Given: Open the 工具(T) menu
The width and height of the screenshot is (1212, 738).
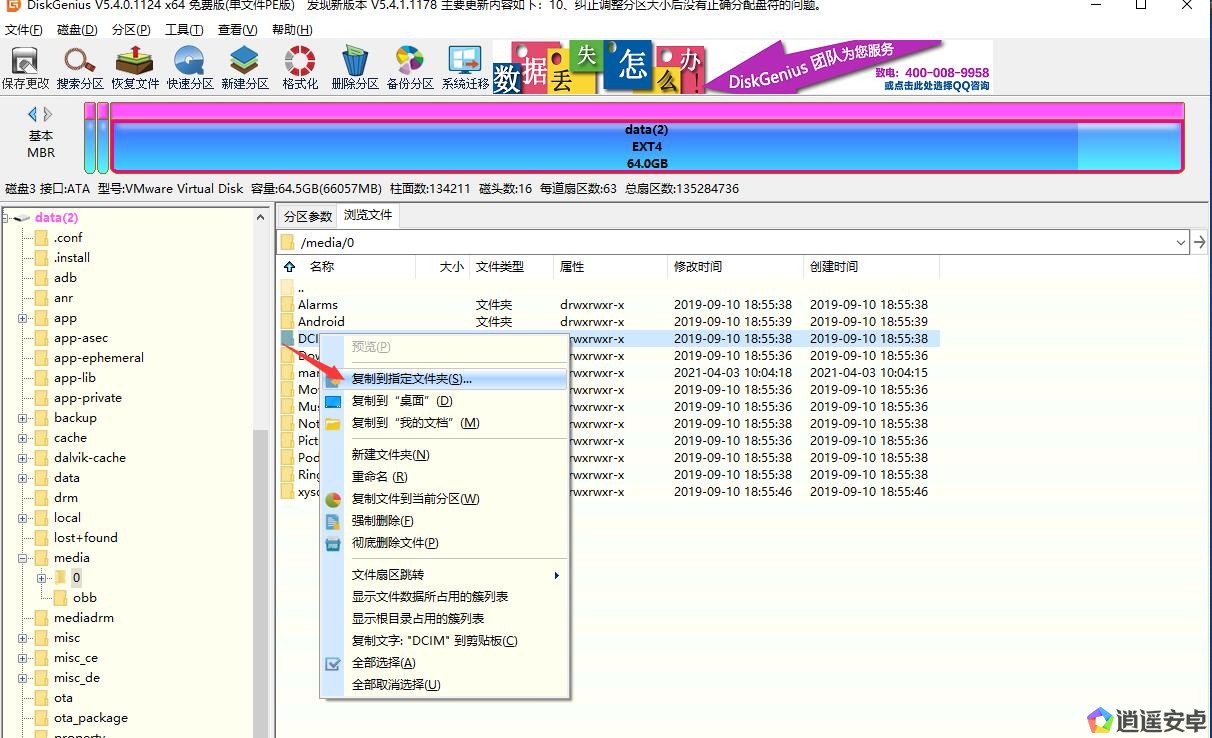Looking at the screenshot, I should pos(184,30).
